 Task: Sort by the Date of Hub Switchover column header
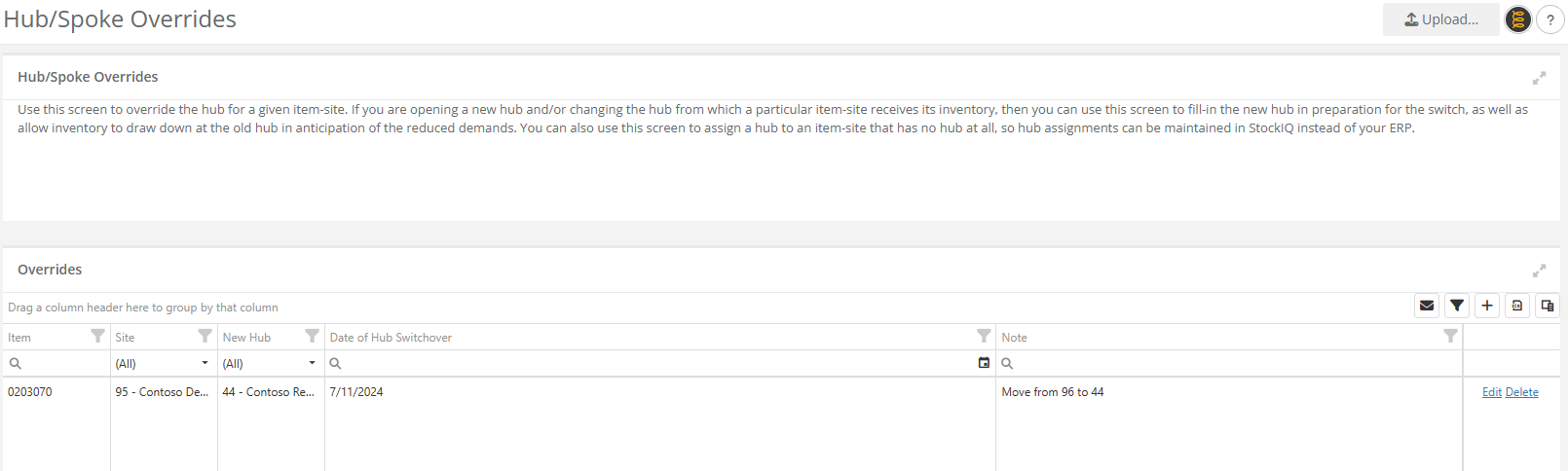tap(391, 338)
